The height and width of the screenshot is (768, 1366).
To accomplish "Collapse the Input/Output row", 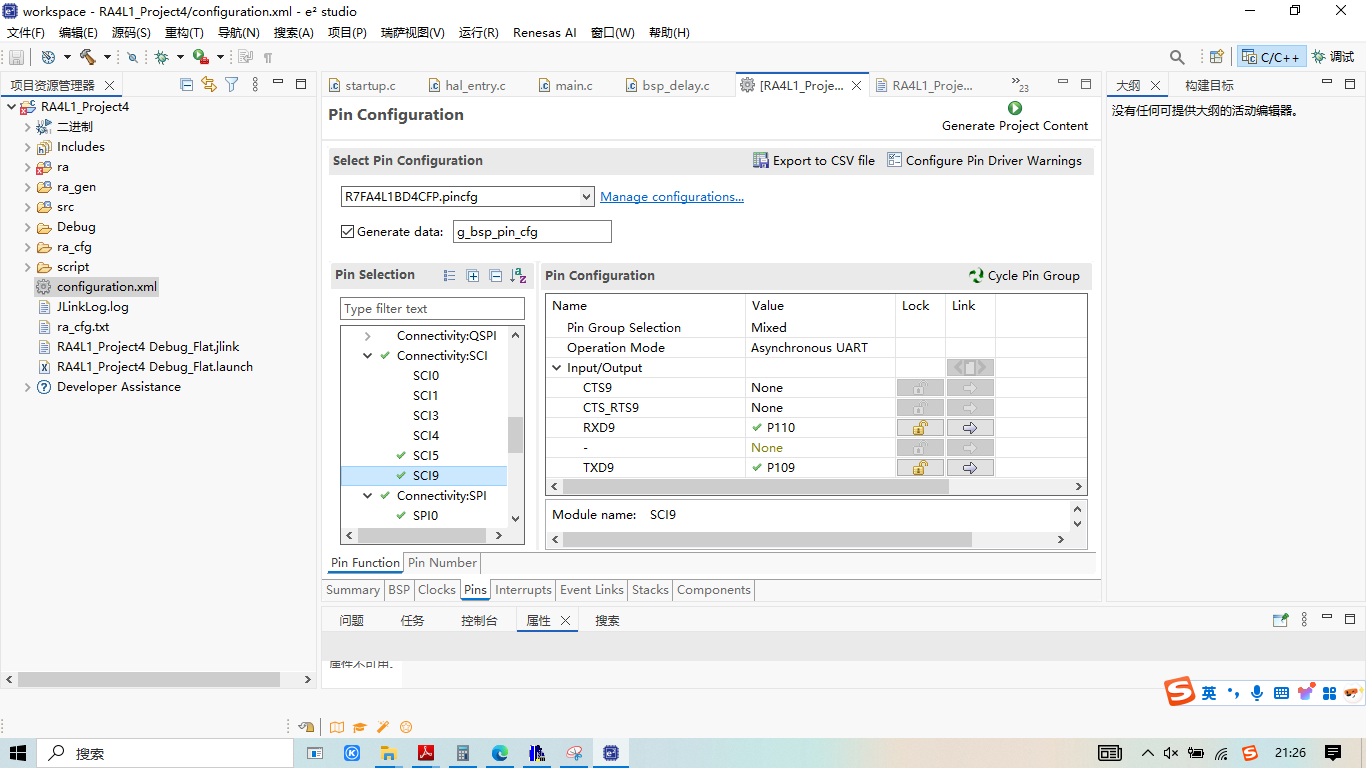I will 557,368.
